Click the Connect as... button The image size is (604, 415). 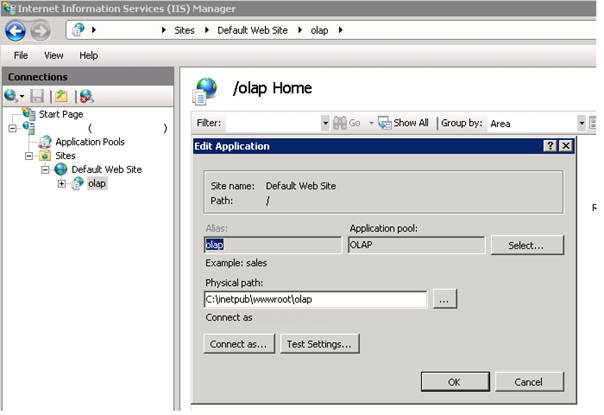pyautogui.click(x=239, y=344)
